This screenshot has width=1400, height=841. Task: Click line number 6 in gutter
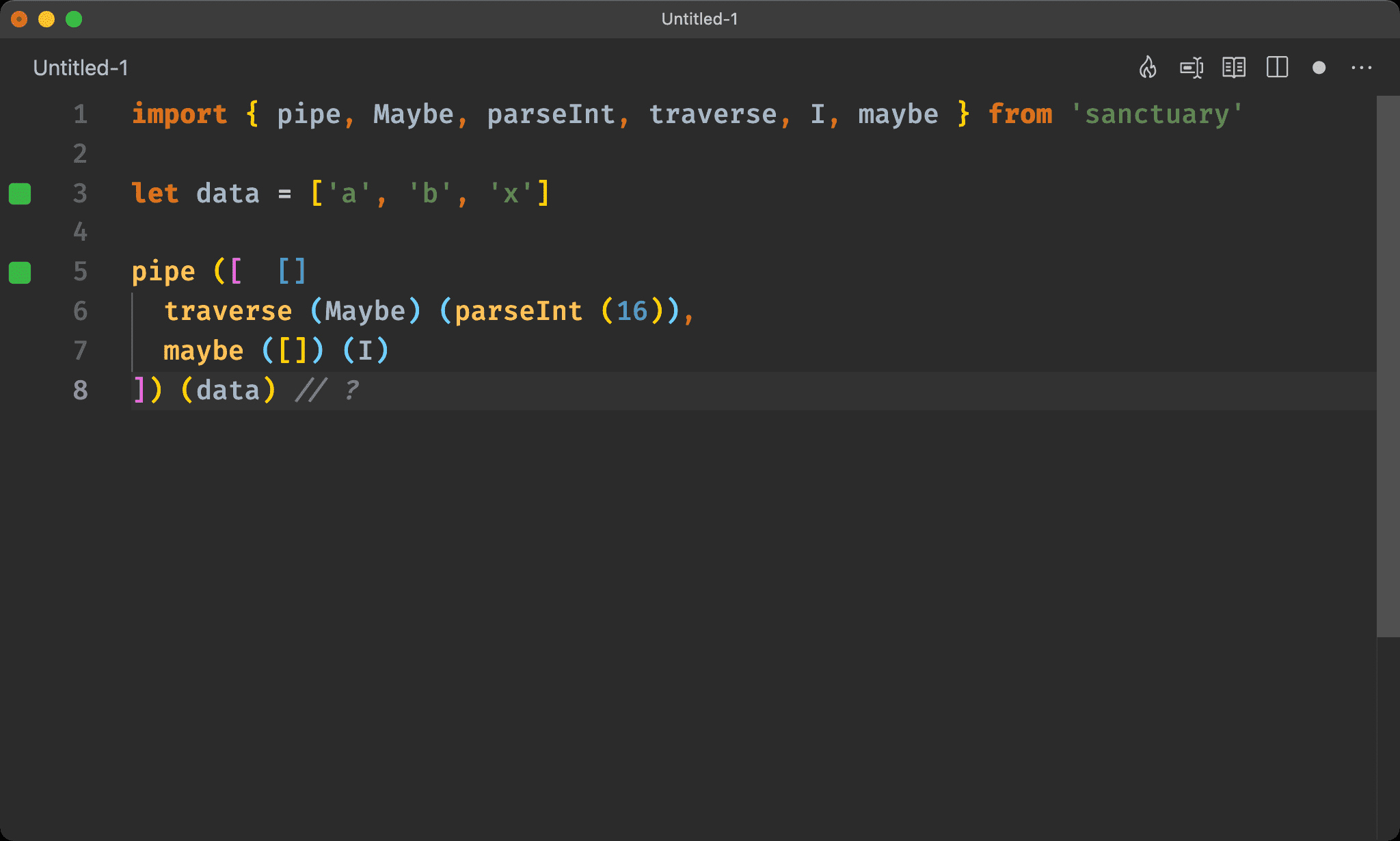pyautogui.click(x=81, y=311)
